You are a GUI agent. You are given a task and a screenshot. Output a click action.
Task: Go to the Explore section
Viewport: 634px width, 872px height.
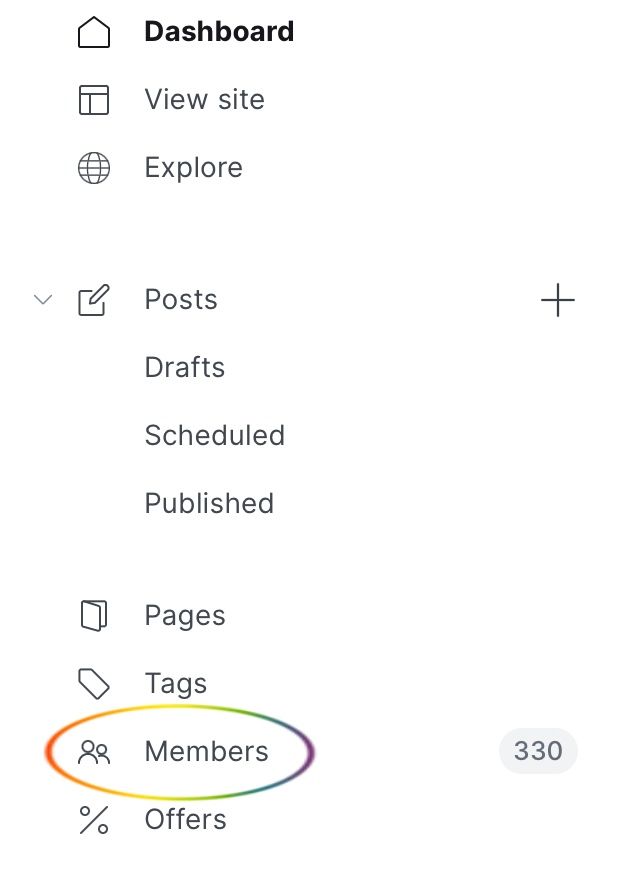coord(194,168)
